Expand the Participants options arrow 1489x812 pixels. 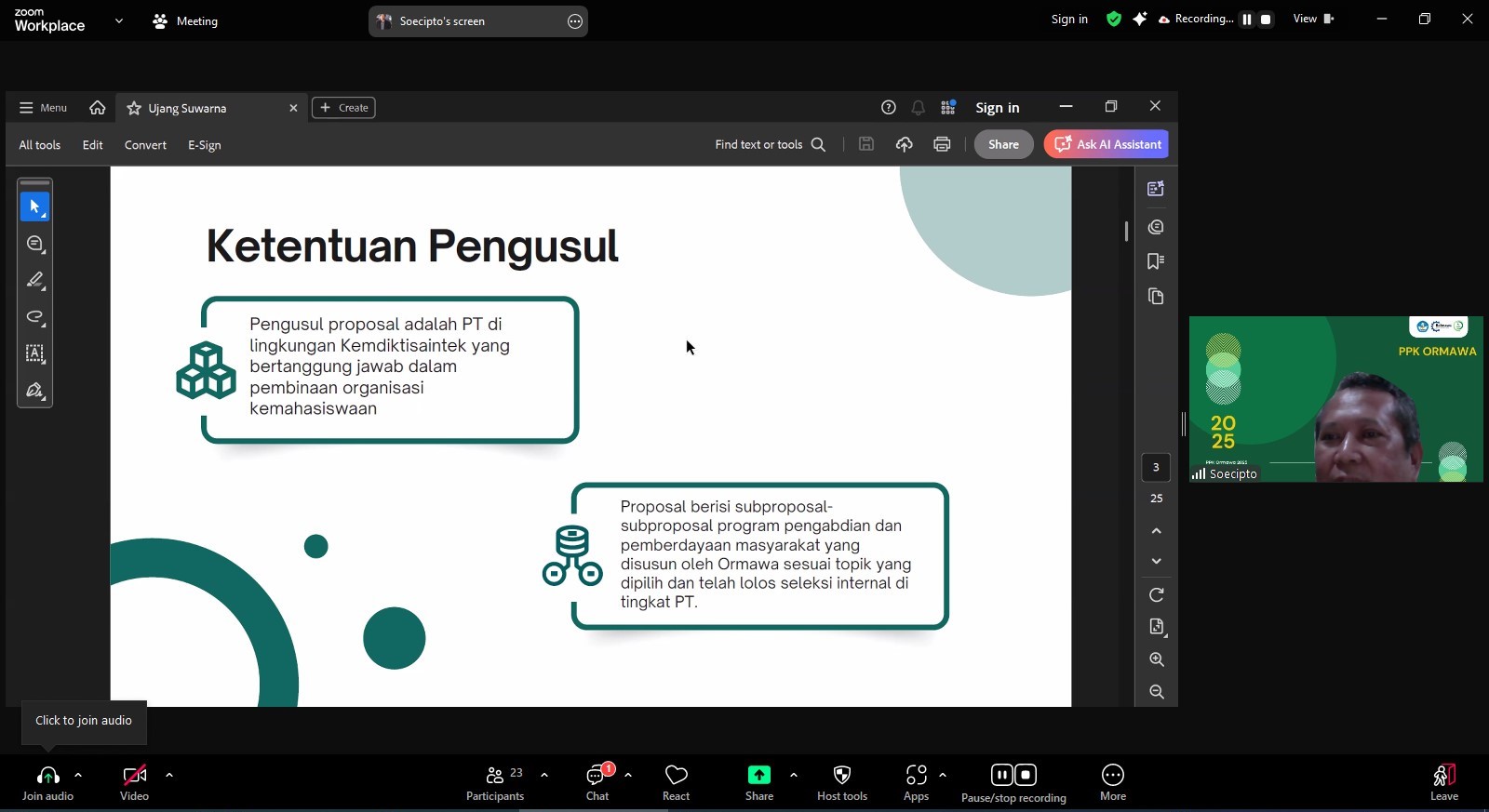pyautogui.click(x=544, y=775)
